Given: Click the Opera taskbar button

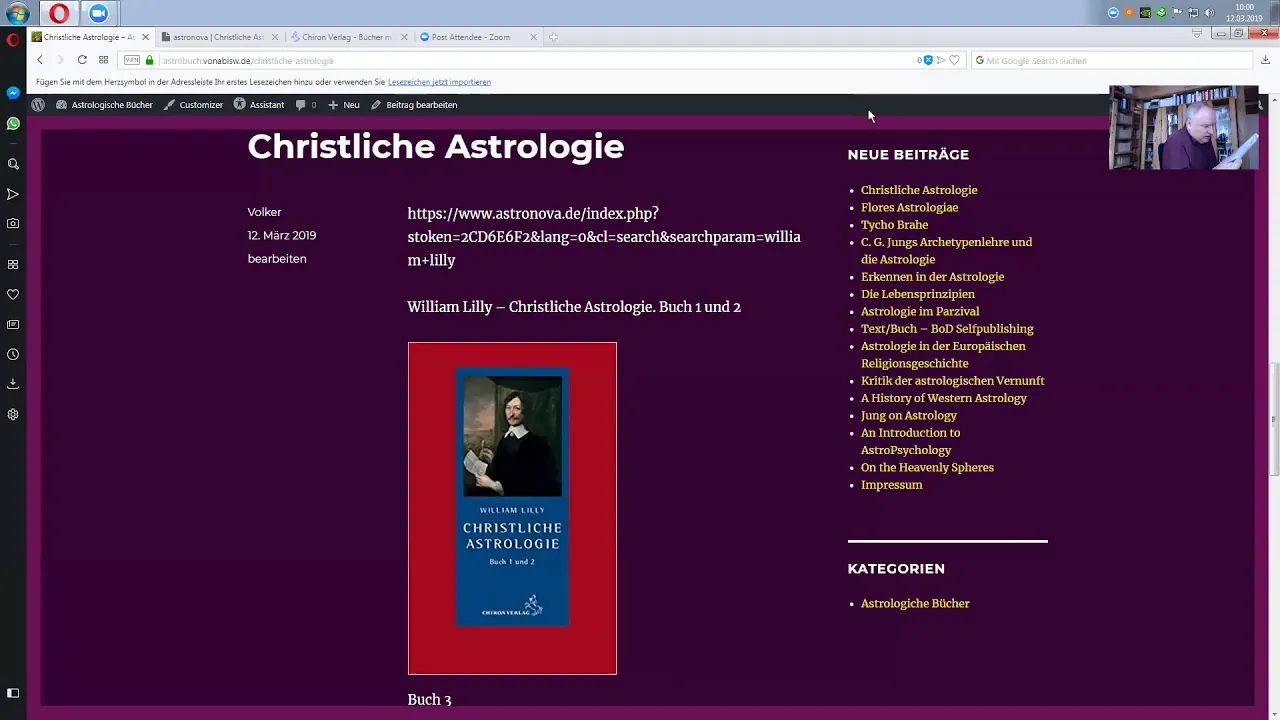Looking at the screenshot, I should pyautogui.click(x=59, y=13).
